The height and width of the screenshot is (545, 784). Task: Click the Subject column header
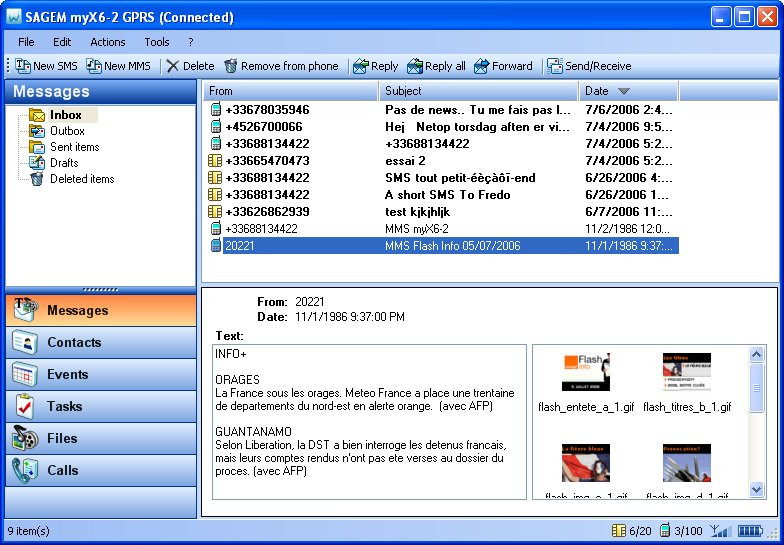[x=478, y=91]
